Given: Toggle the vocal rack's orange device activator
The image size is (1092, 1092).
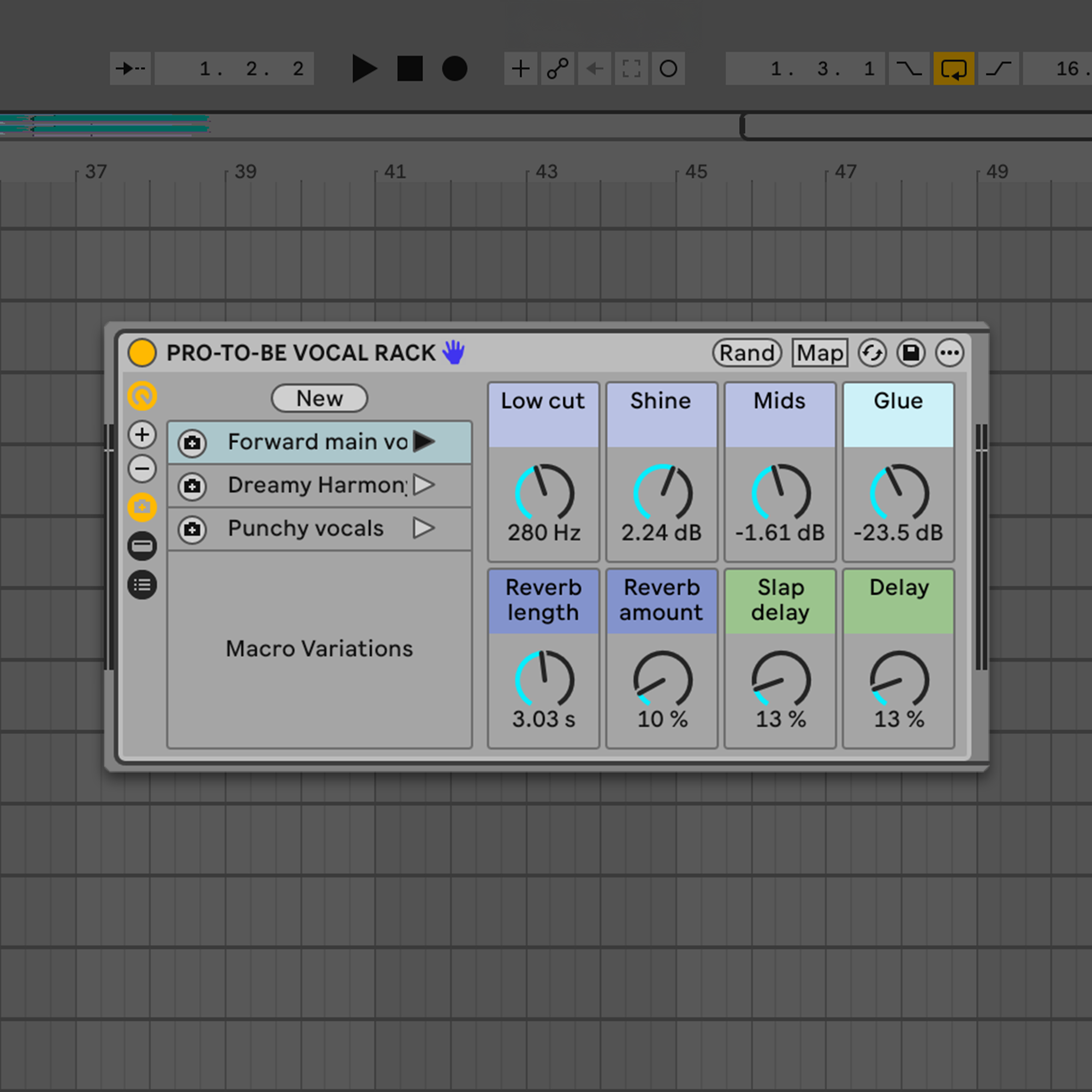Looking at the screenshot, I should click(143, 353).
